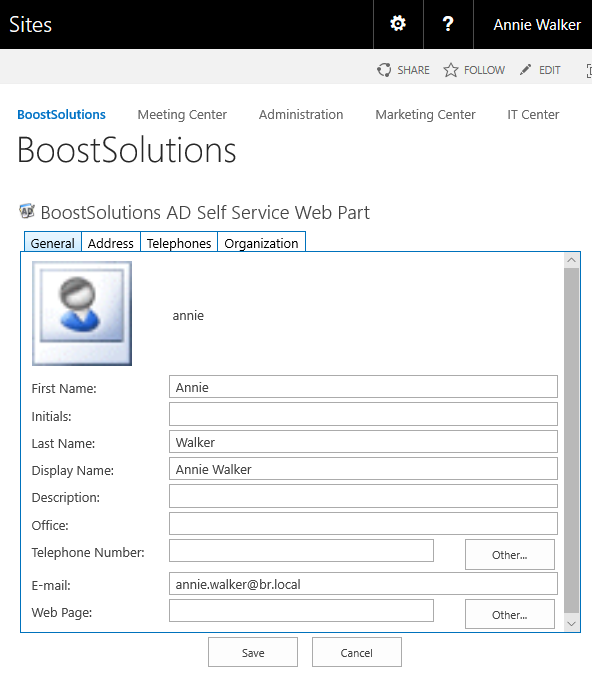Click the Follow star icon

pos(451,70)
